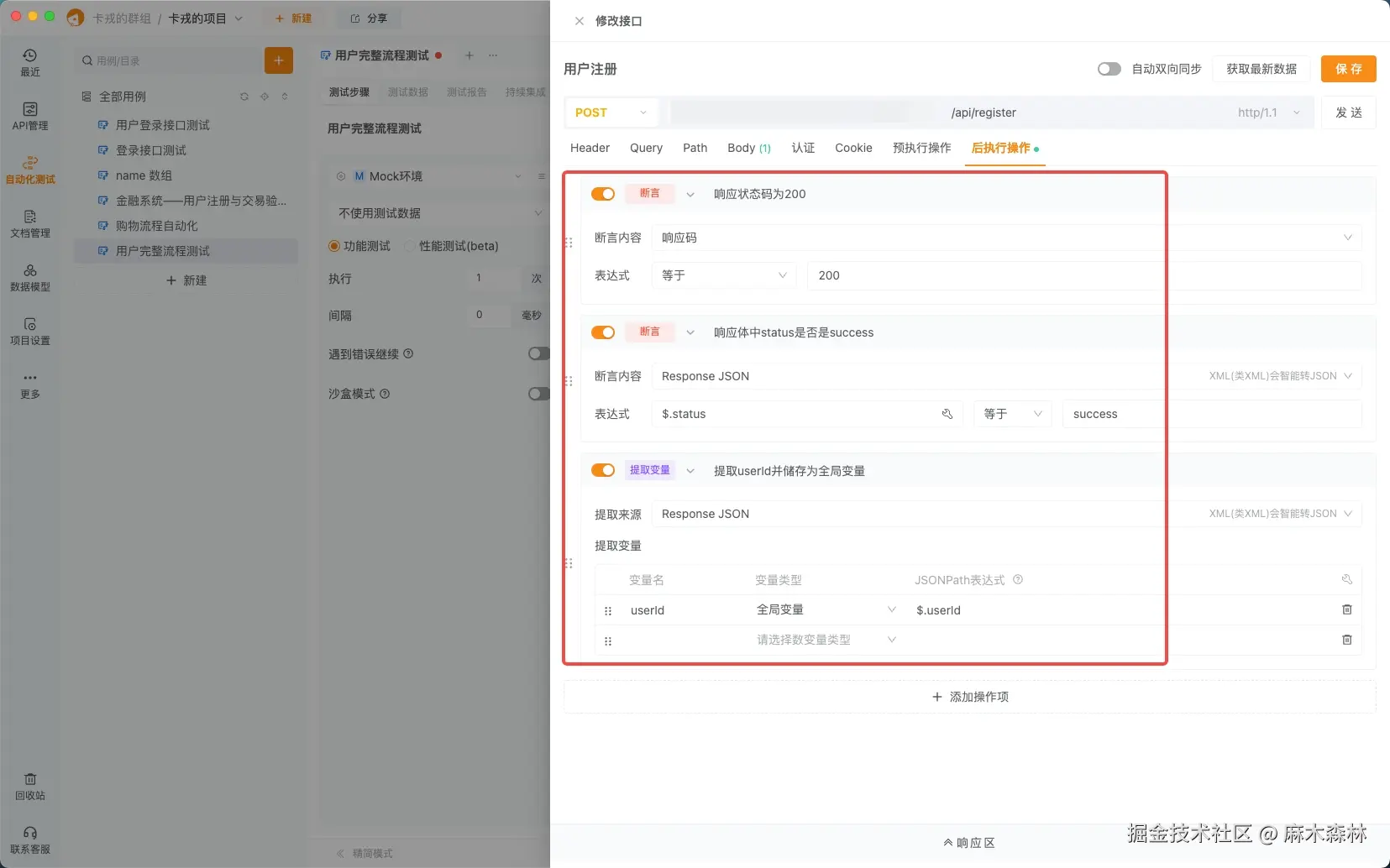Open the POST method dropdown
Screen dimensions: 1390x868
click(611, 112)
